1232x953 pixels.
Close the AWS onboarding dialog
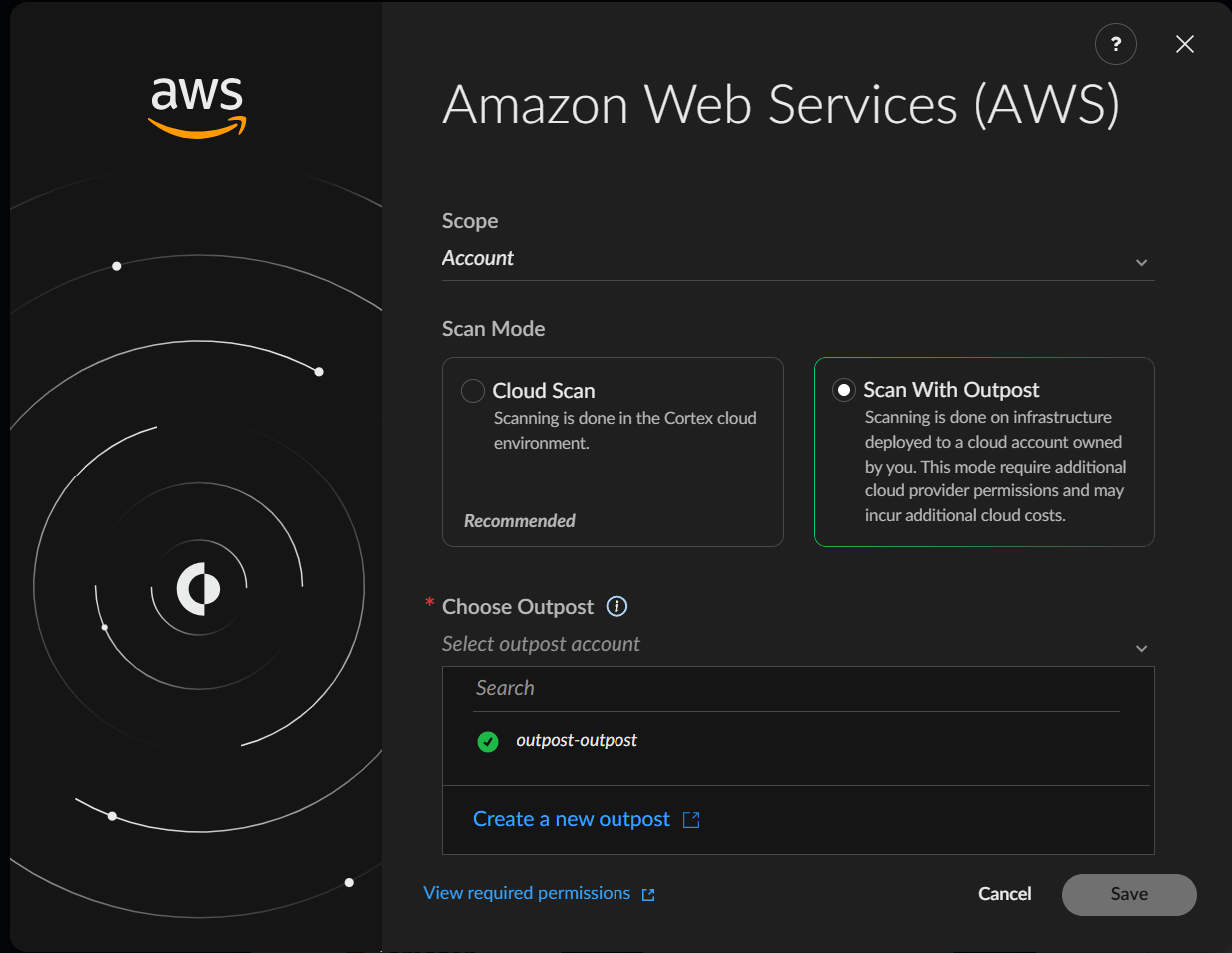coord(1184,44)
